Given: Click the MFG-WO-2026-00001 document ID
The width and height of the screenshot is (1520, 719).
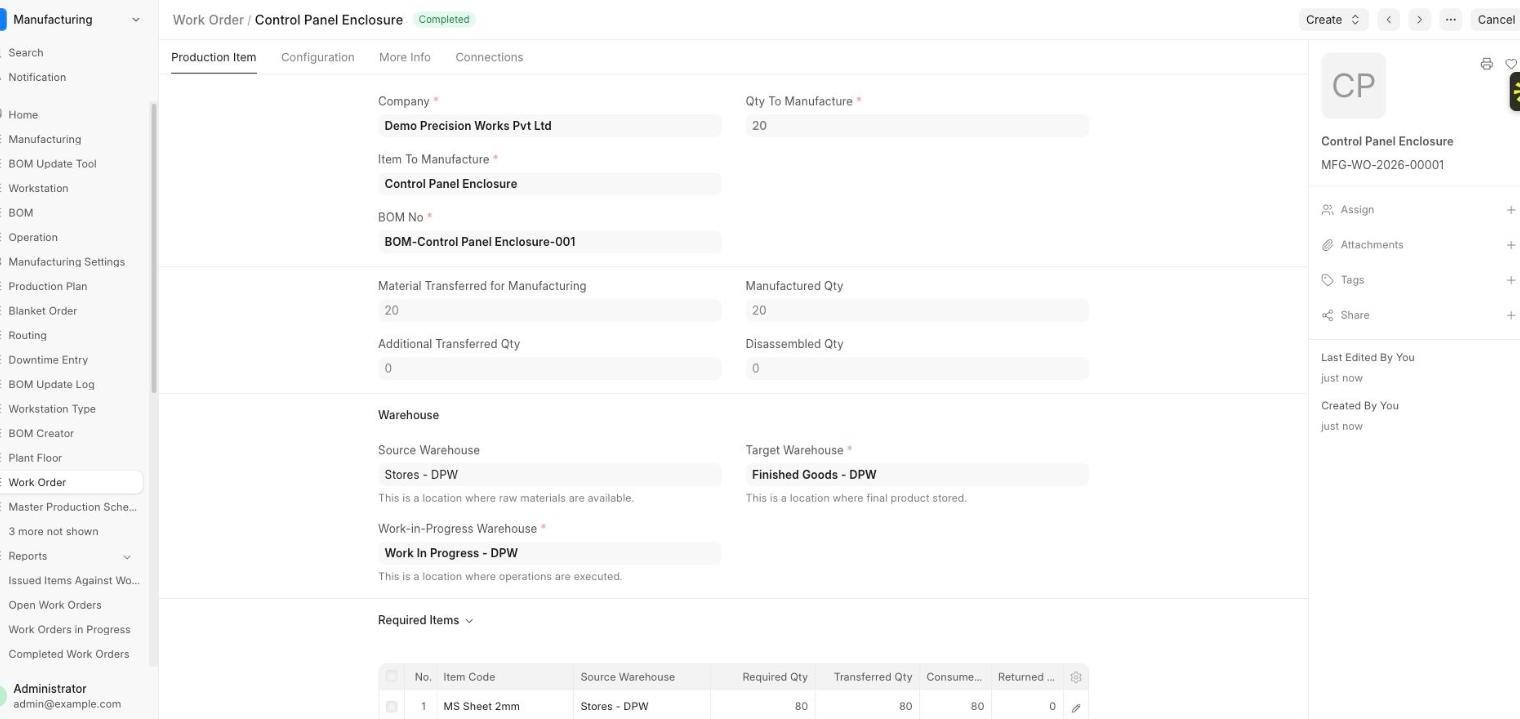Looking at the screenshot, I should pyautogui.click(x=1382, y=165).
